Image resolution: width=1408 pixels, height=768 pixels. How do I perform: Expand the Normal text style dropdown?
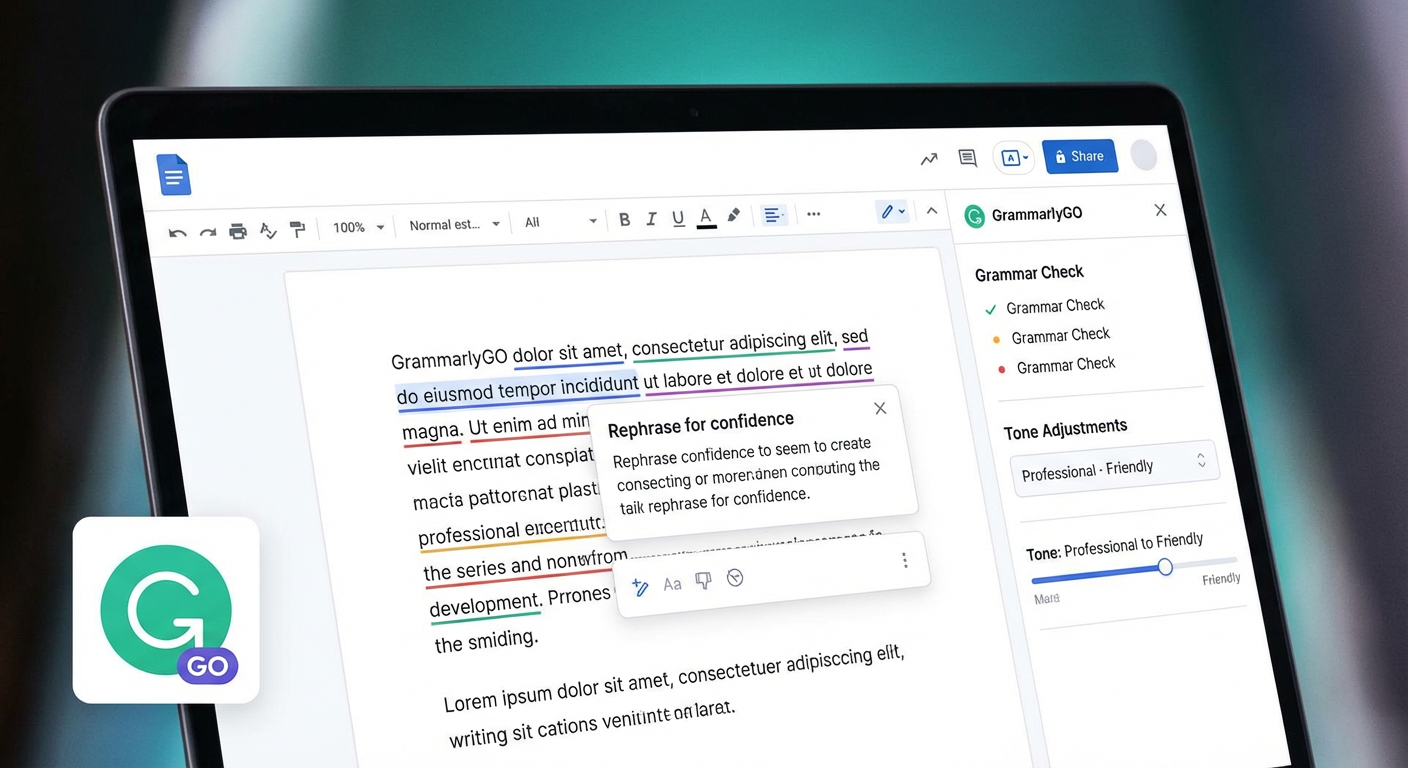454,225
